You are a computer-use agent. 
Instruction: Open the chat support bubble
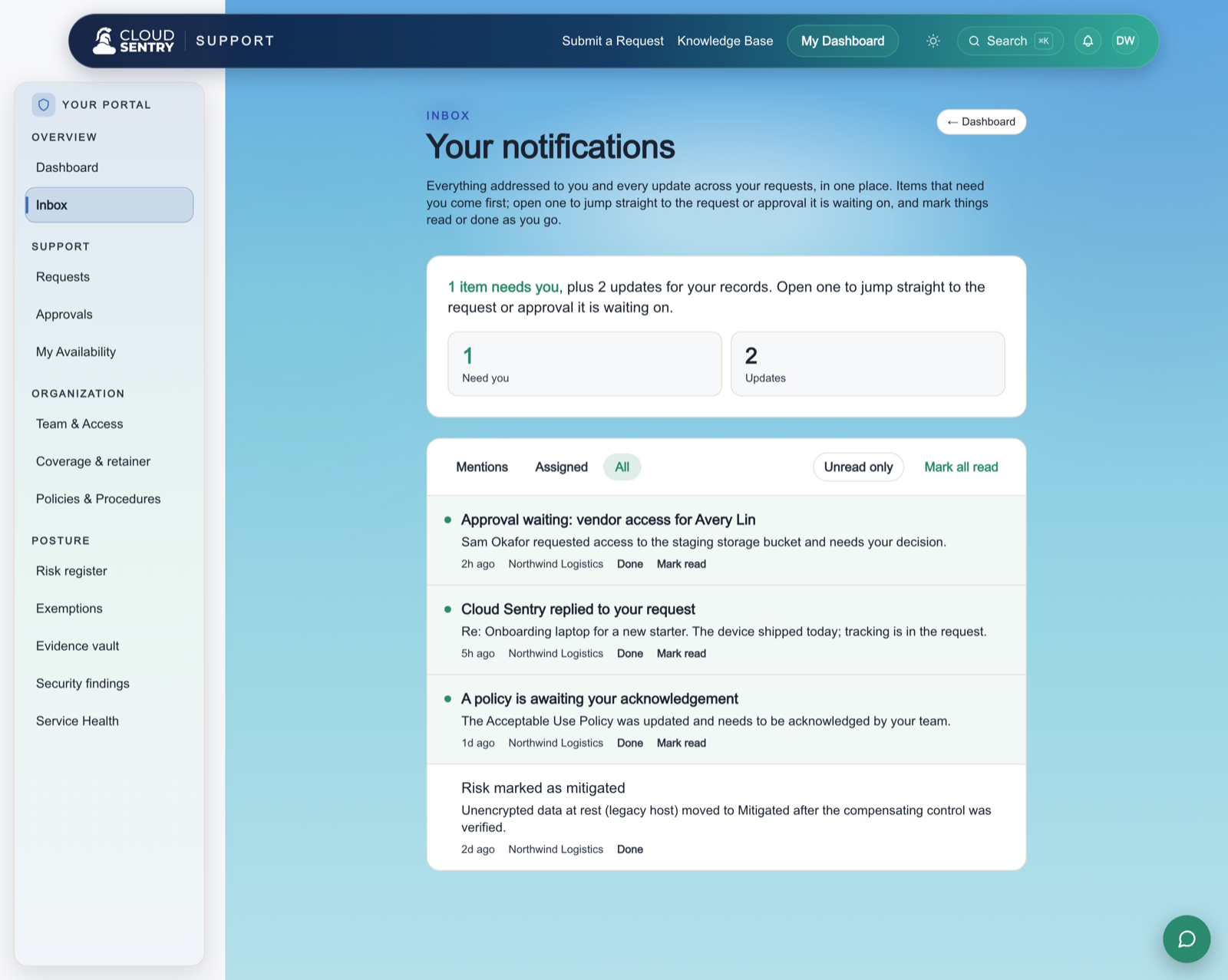[x=1187, y=939]
